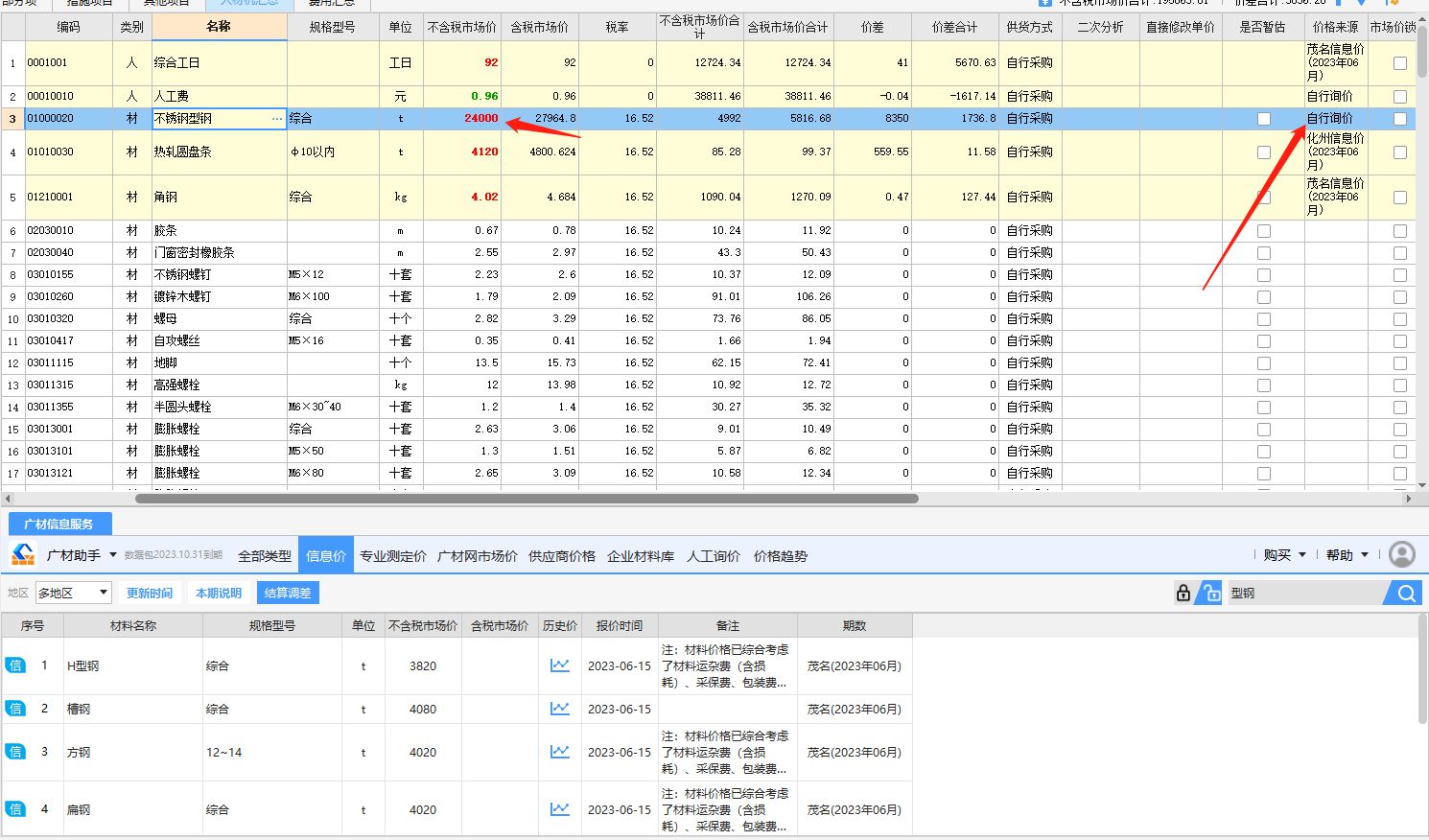The width and height of the screenshot is (1429, 840).
Task: Toggle 是否暂估 checkbox for 门窗密封橡胶条 row
Action: coord(1264,253)
